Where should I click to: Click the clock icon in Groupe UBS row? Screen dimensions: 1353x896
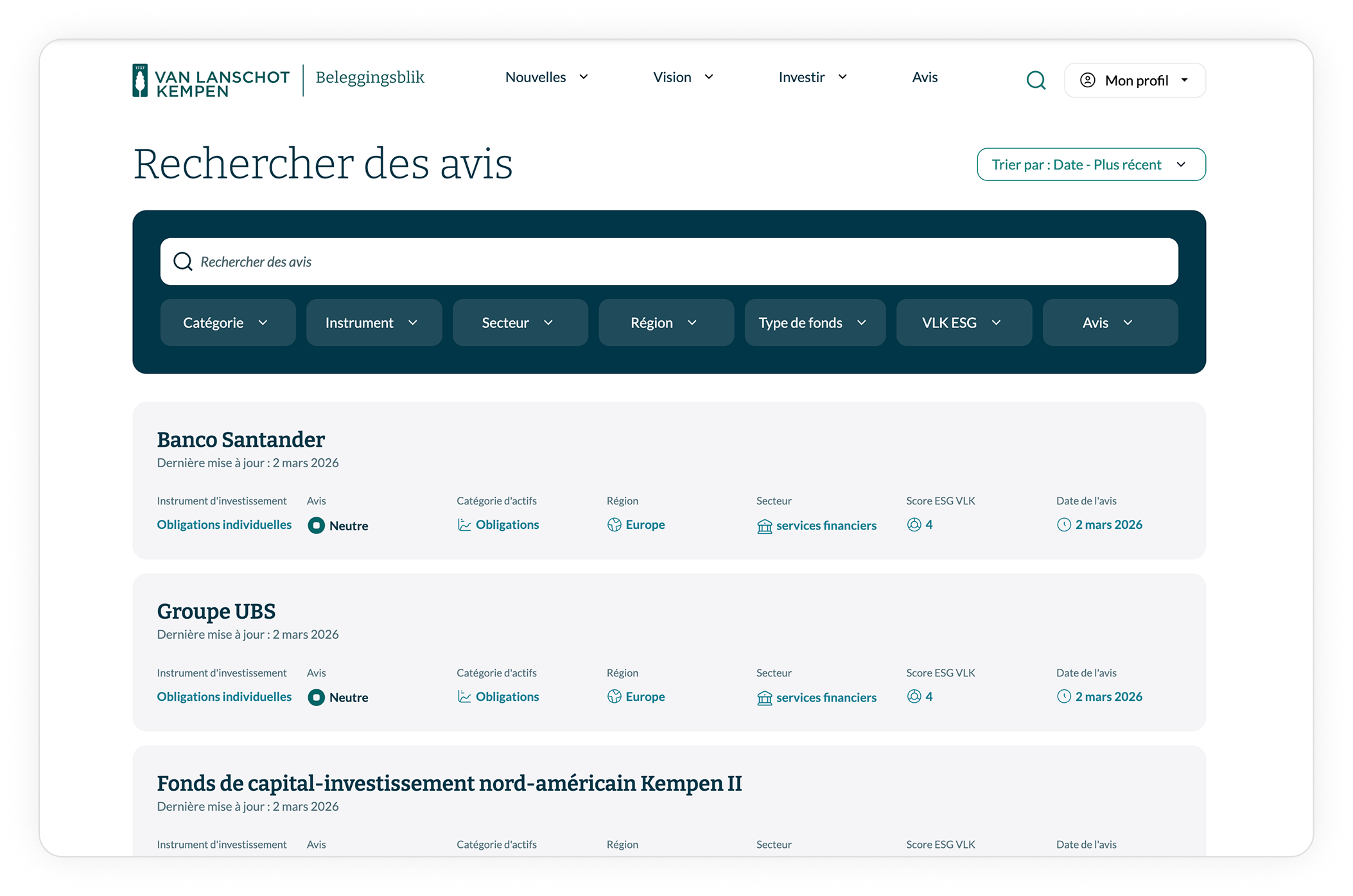(x=1063, y=696)
